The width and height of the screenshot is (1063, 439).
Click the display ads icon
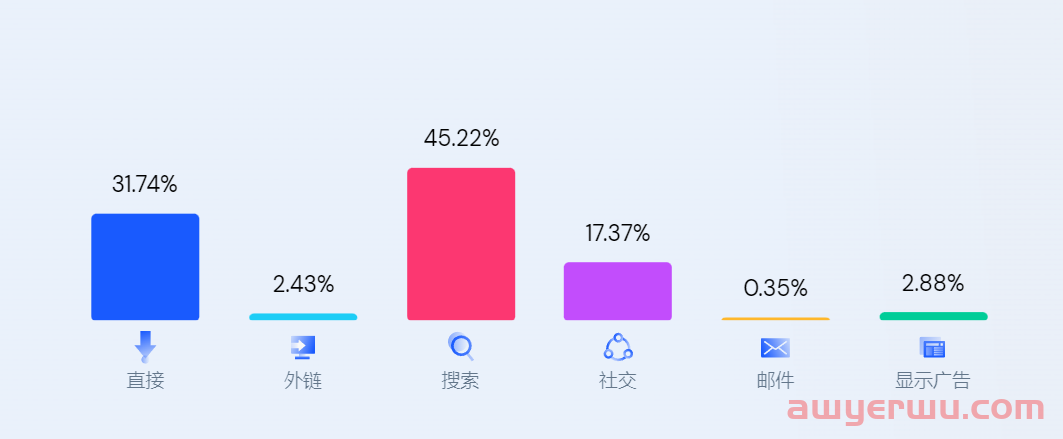click(x=932, y=347)
